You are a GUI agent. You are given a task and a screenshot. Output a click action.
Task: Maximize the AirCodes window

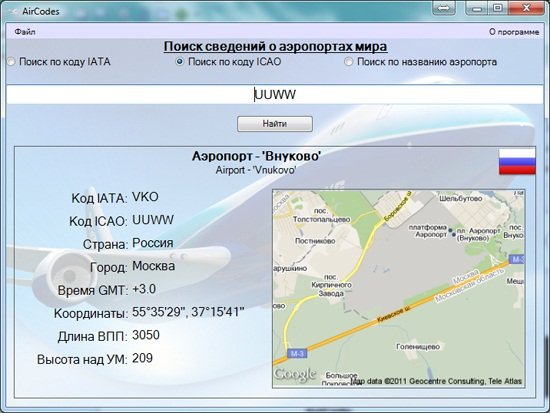(497, 8)
